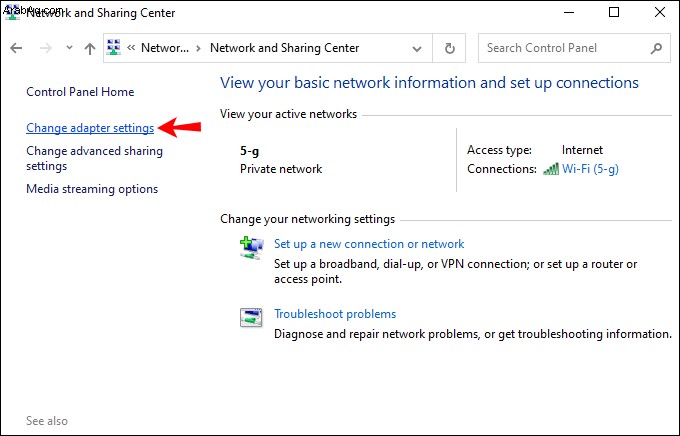Image resolution: width=680 pixels, height=436 pixels.
Task: Click the 'Private network' label
Action: coord(281,169)
